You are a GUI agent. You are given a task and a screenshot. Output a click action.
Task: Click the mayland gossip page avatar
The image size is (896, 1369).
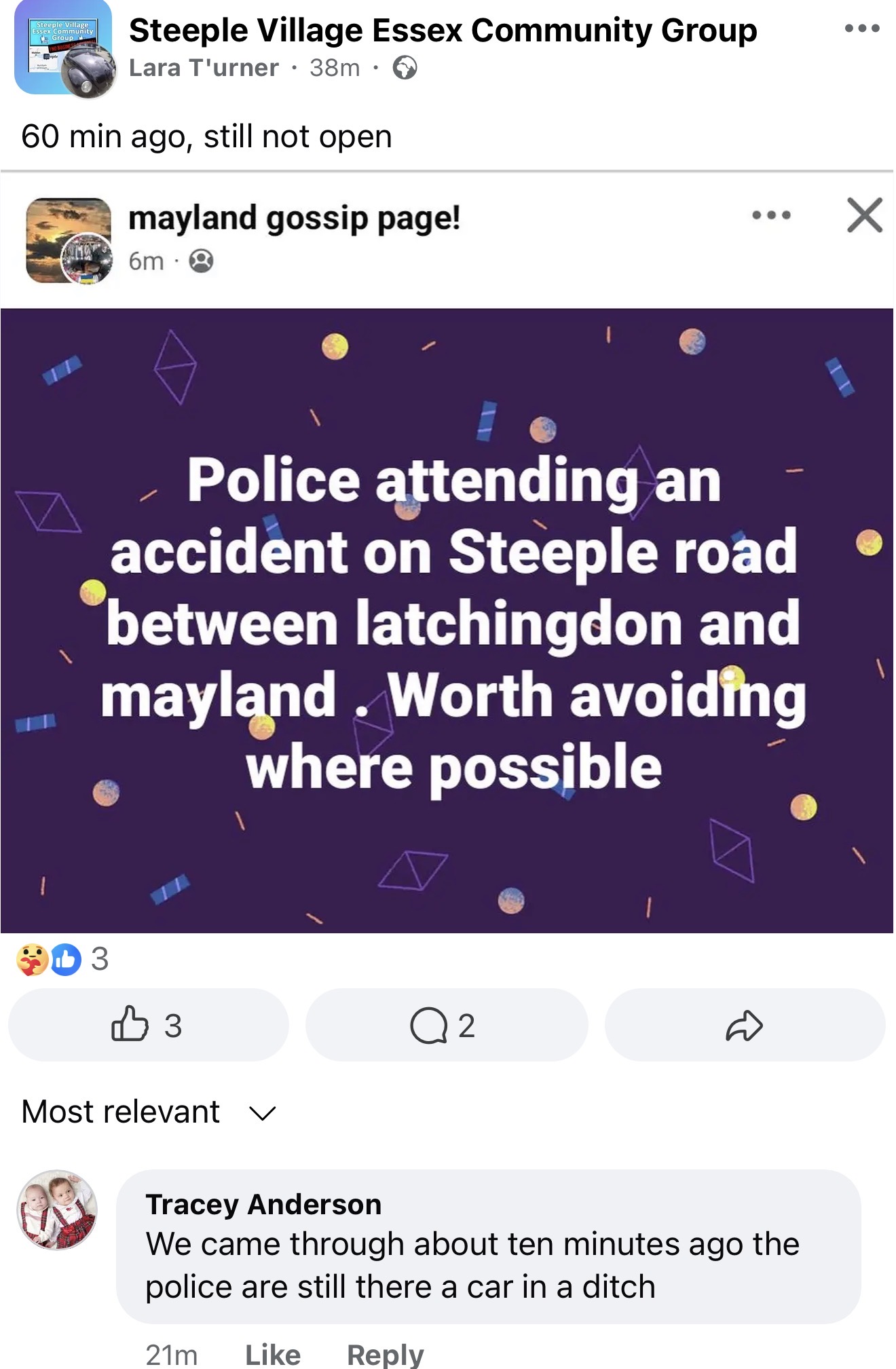coord(68,240)
